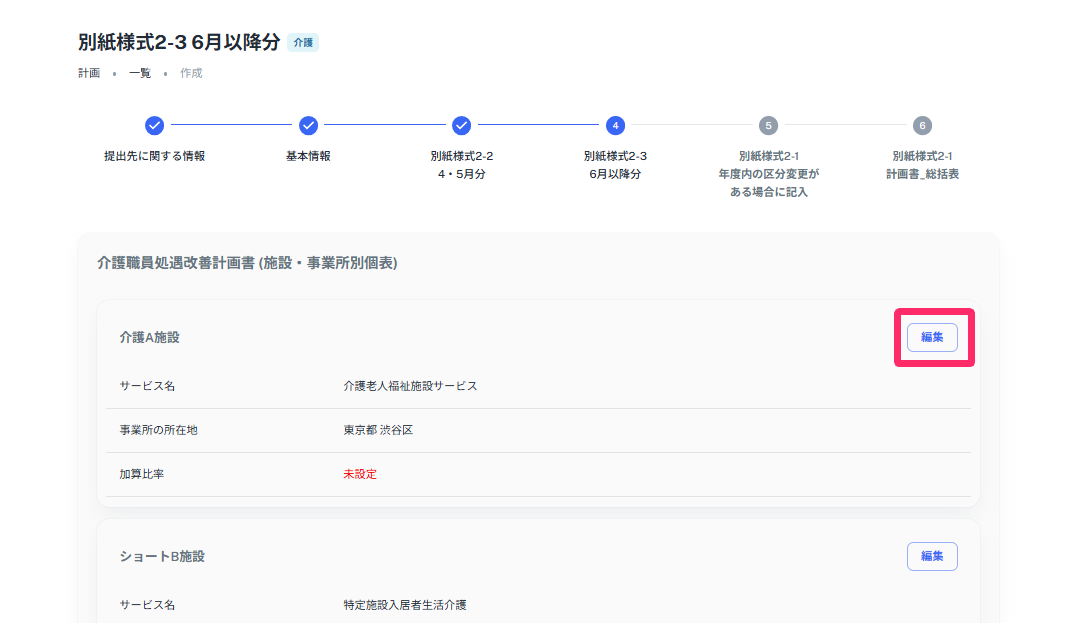Click the 別紙様式2-3 6月以降分 step label

click(615, 165)
